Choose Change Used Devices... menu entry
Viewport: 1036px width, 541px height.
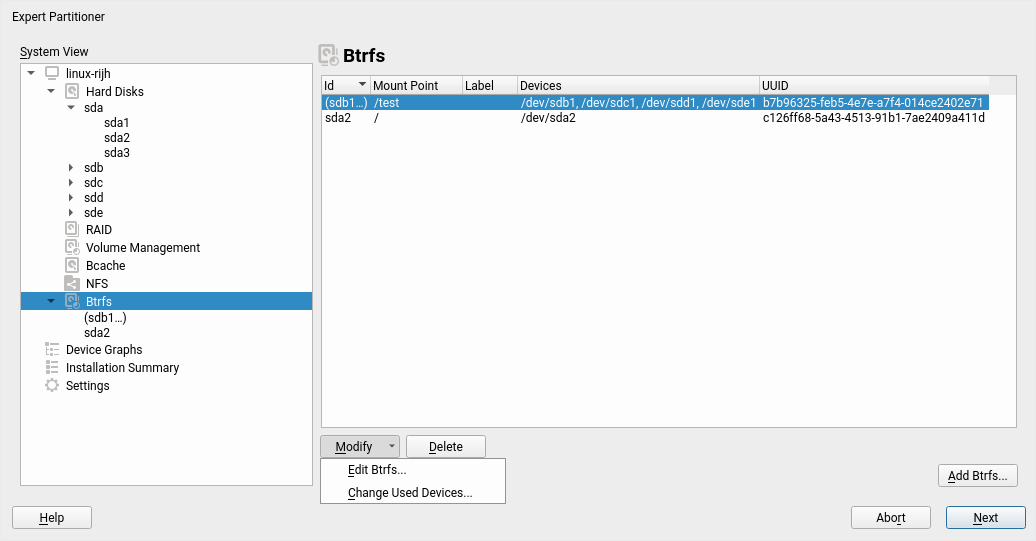pos(410,493)
